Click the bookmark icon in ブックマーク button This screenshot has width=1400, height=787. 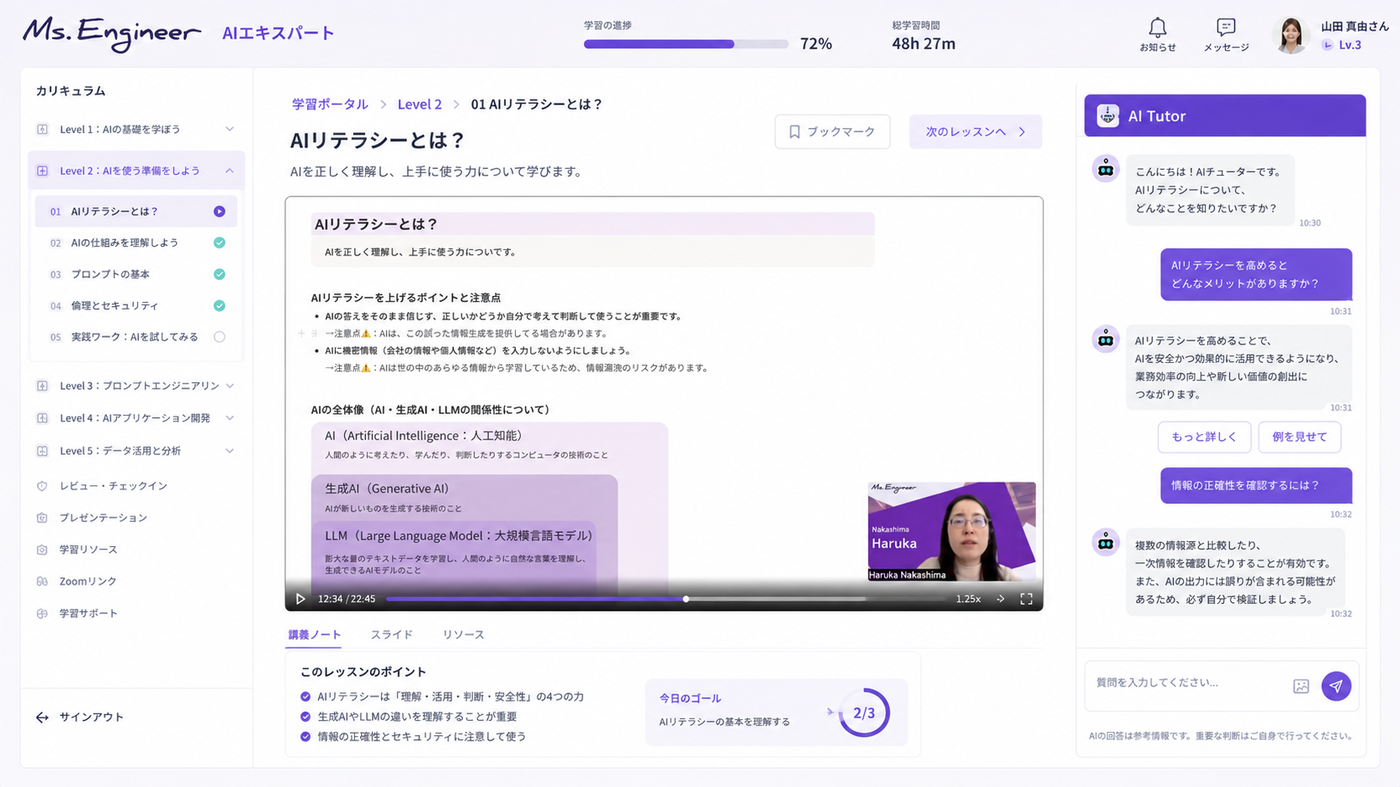(795, 132)
